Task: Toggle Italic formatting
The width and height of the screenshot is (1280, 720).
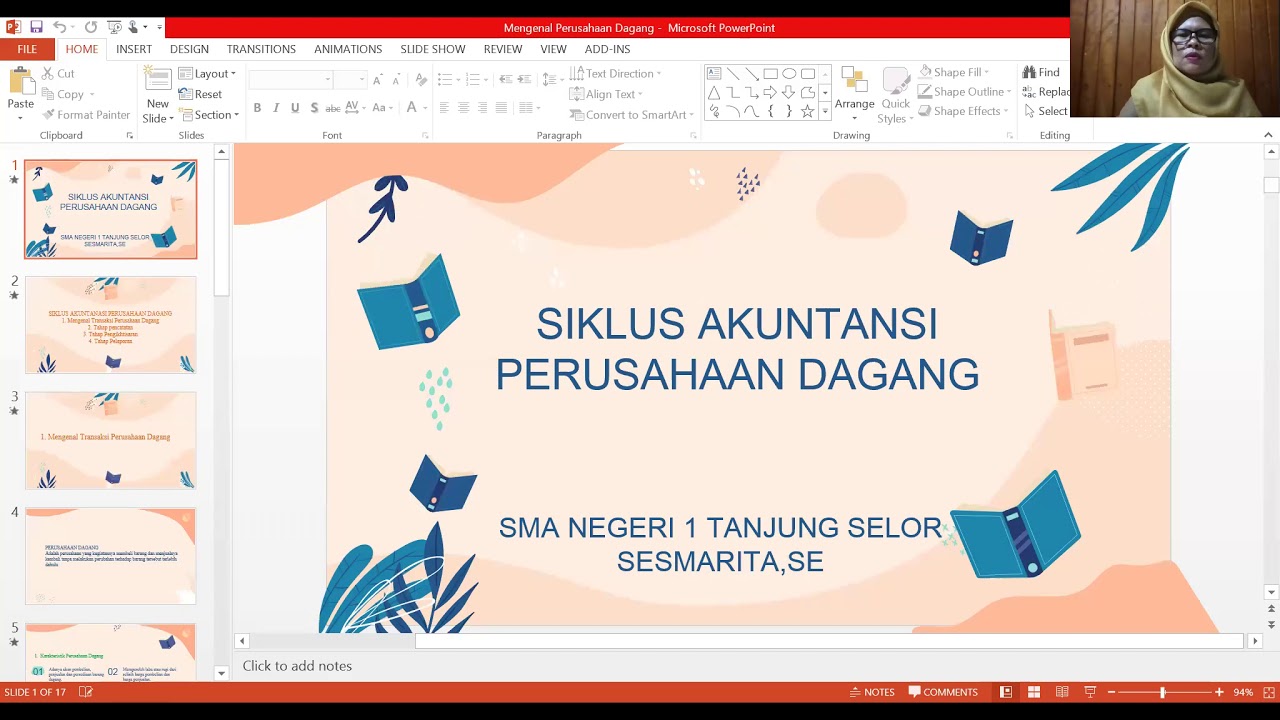Action: tap(276, 108)
